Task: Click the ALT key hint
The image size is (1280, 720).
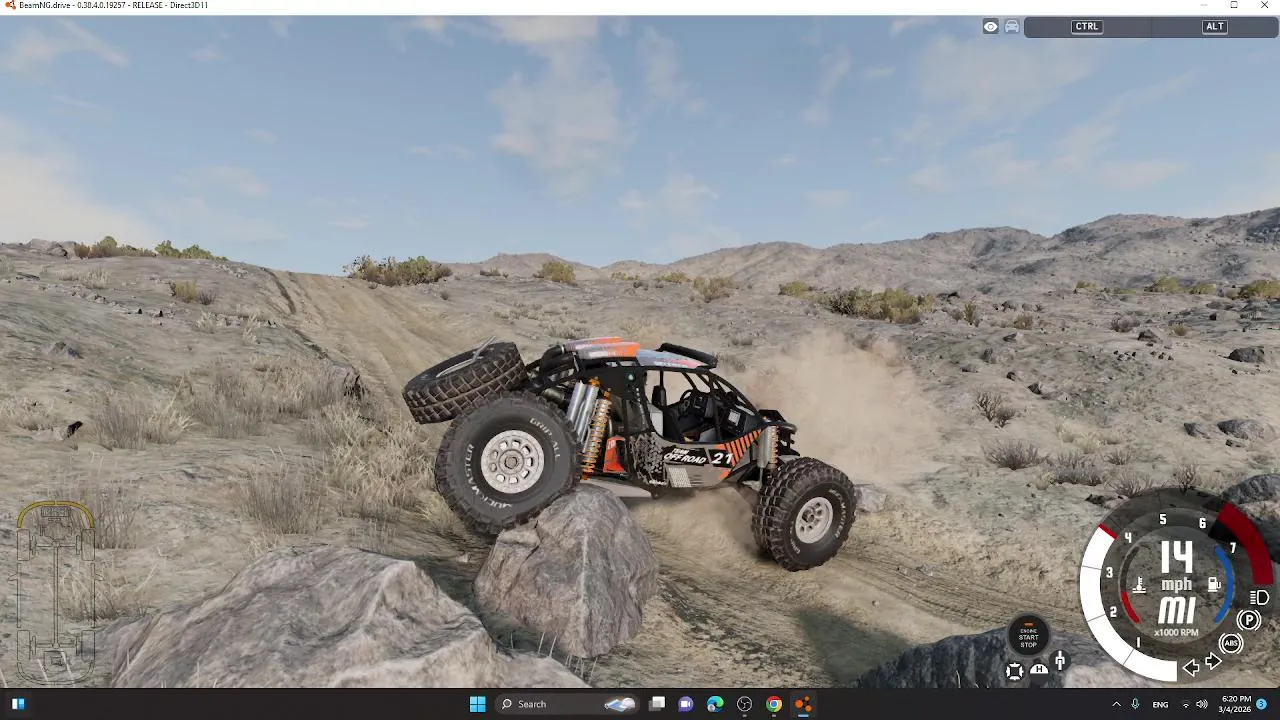Action: point(1214,27)
